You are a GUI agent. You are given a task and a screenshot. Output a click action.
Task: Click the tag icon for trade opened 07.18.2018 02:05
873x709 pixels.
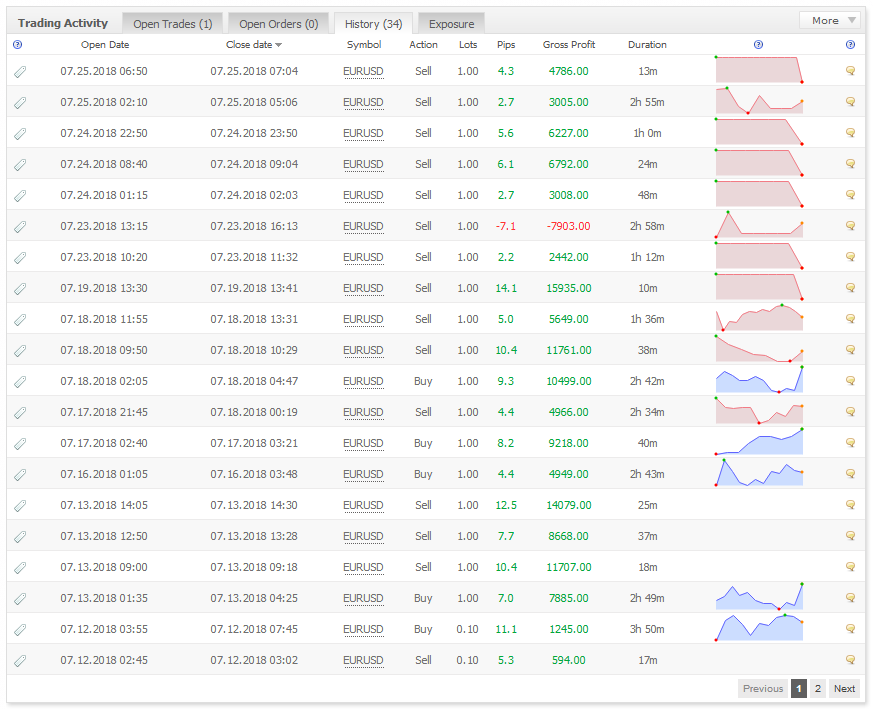point(20,382)
